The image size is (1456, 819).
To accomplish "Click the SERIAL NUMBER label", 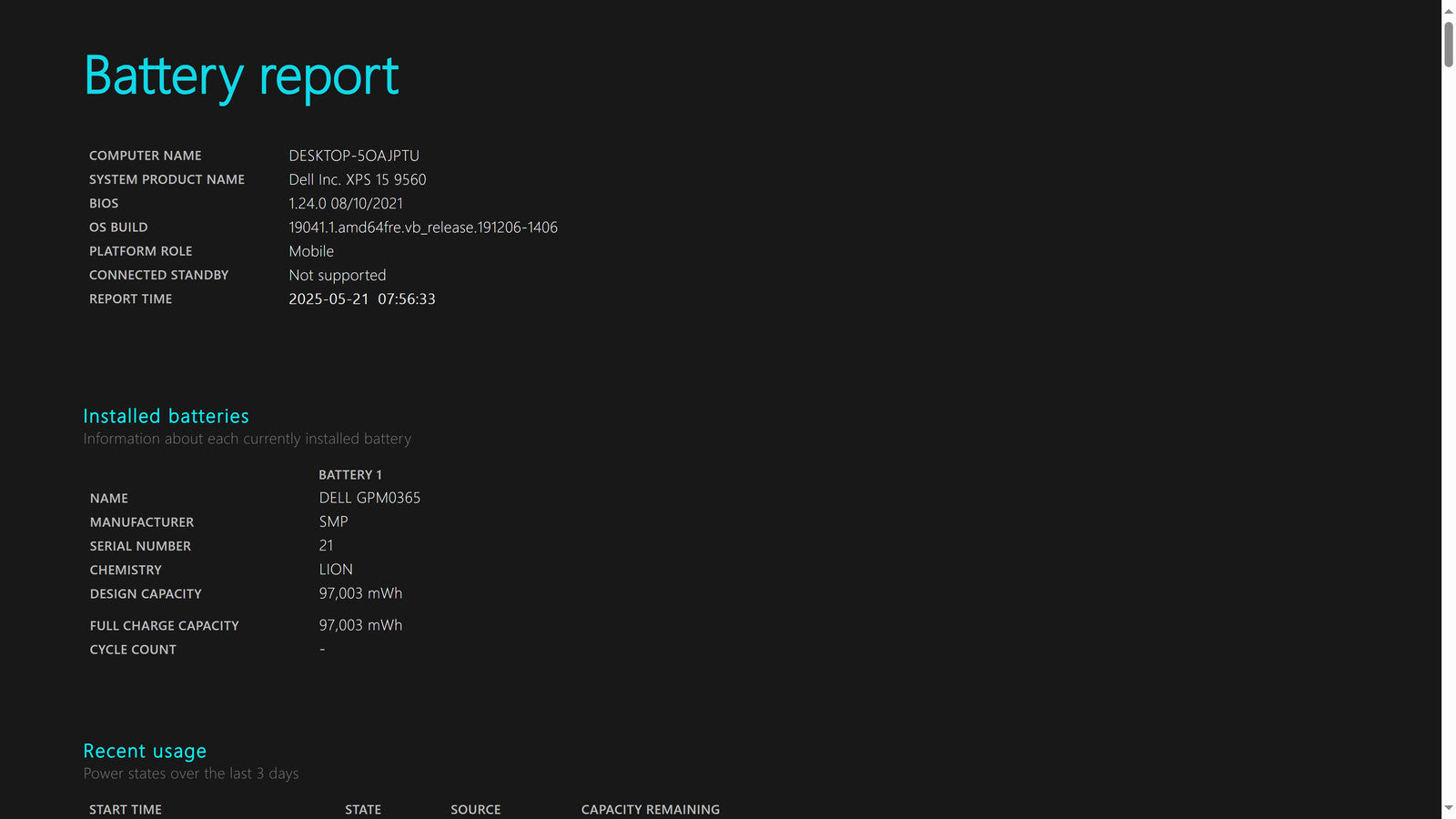I will 140,546.
